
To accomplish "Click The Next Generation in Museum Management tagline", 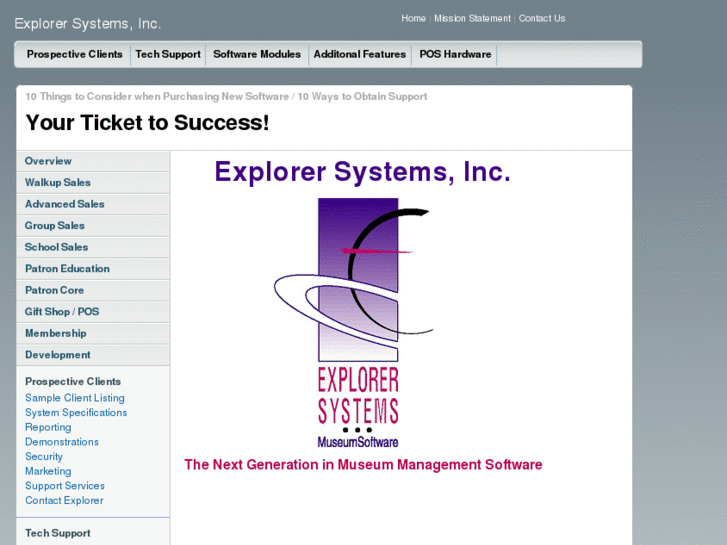I will (x=363, y=465).
